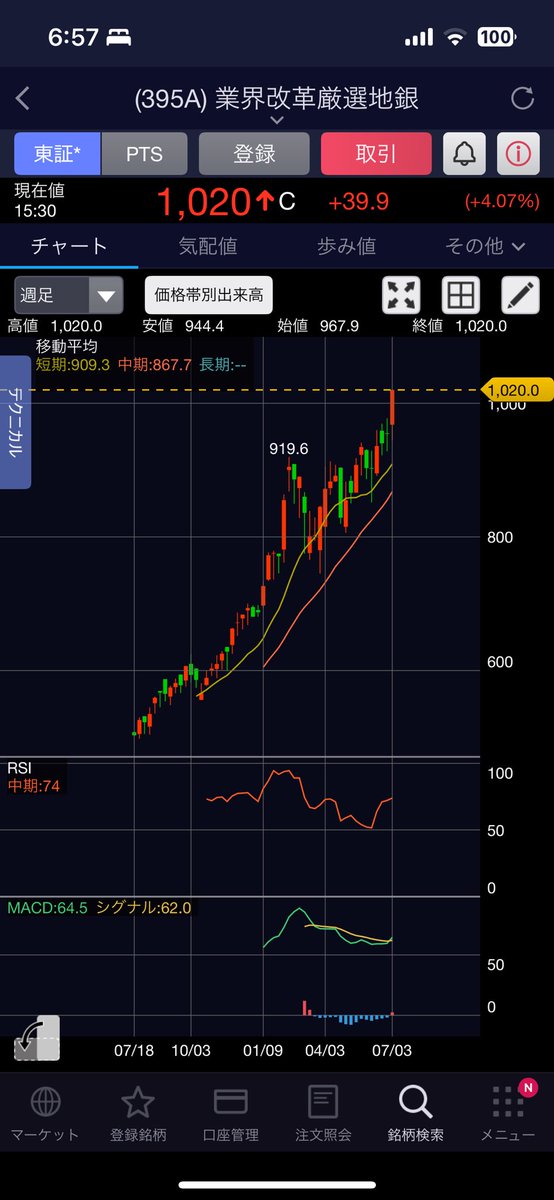Image resolution: width=554 pixels, height=1200 pixels.
Task: Select the pencil drawing tool
Action: (519, 295)
